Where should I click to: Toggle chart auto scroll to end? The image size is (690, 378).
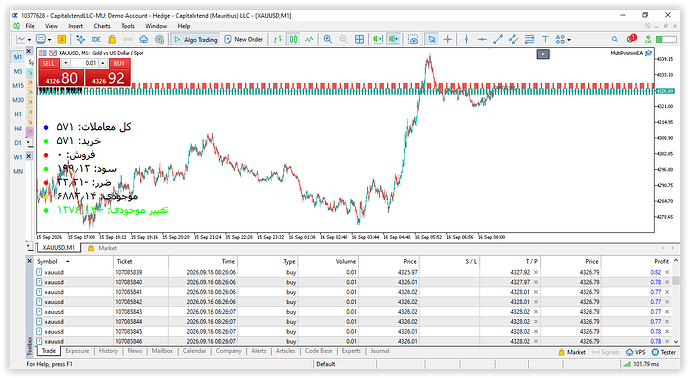378,39
